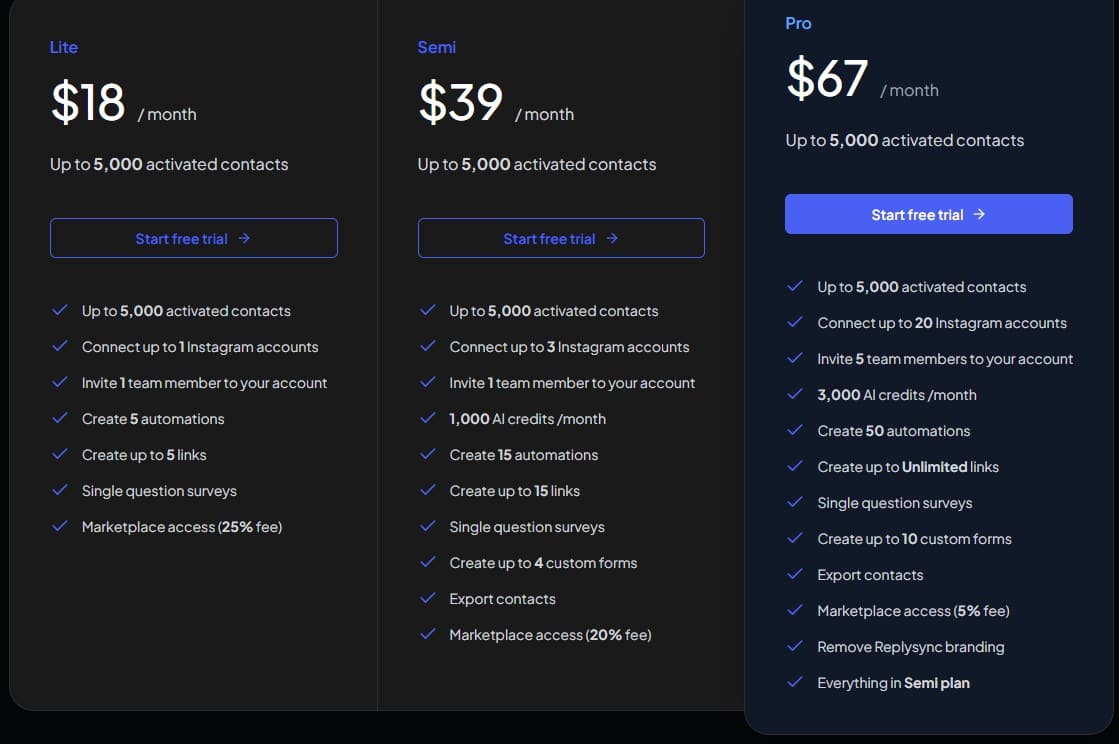Screen dimensions: 1119x744
Task: Start the free trial for the Semi plan
Action: point(561,238)
